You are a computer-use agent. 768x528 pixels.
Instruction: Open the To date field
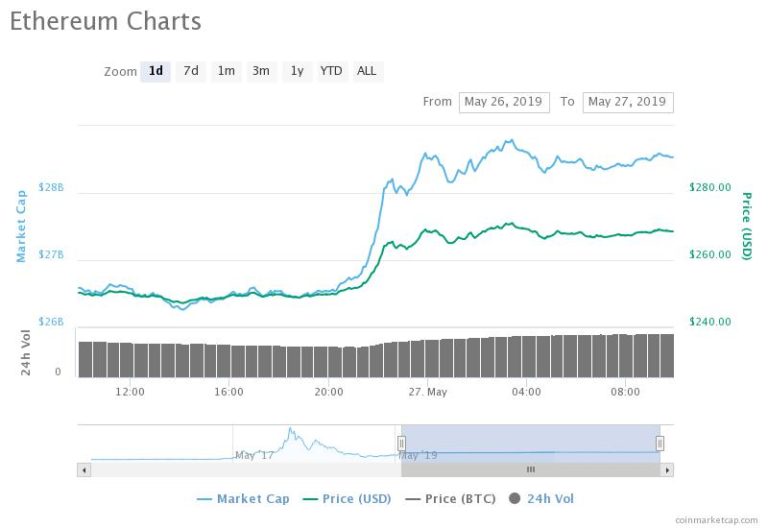point(628,102)
